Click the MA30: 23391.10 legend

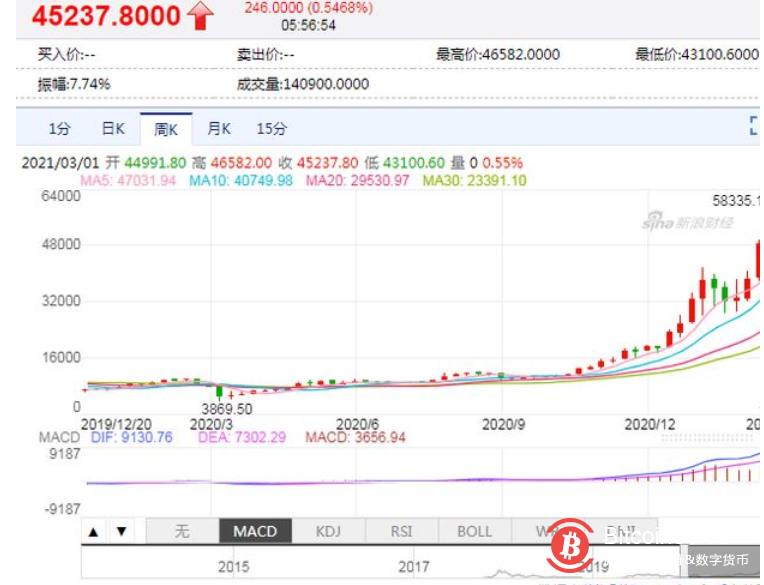[x=475, y=181]
